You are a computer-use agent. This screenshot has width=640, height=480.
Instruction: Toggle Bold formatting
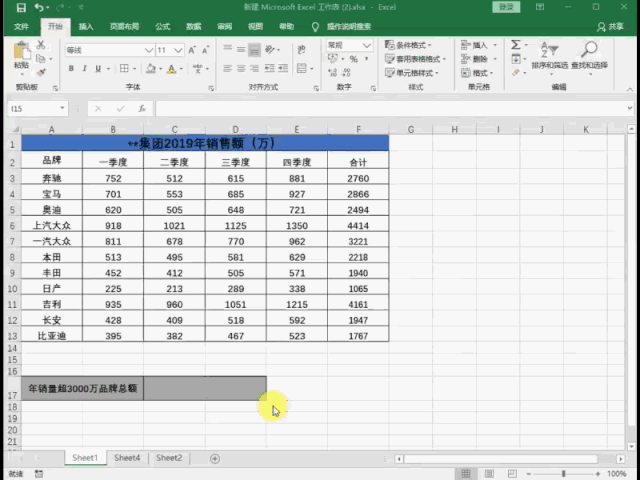71,69
